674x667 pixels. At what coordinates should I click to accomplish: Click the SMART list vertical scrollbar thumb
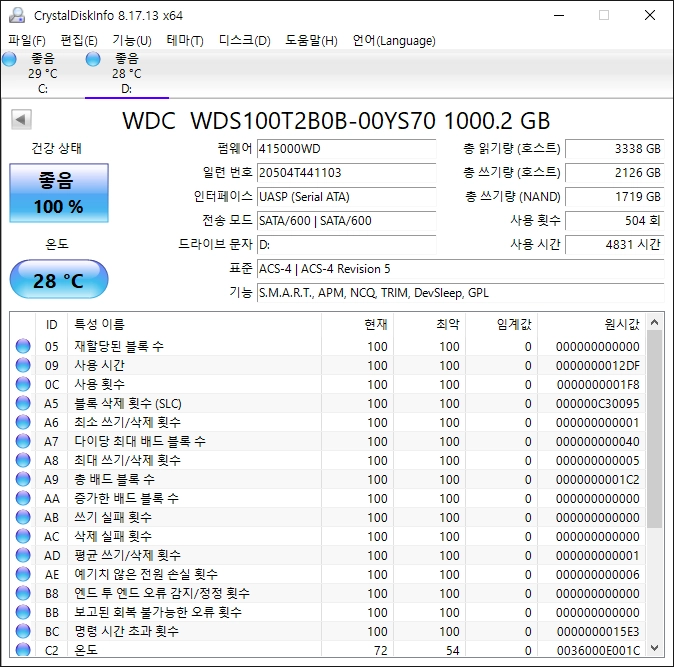click(x=655, y=429)
